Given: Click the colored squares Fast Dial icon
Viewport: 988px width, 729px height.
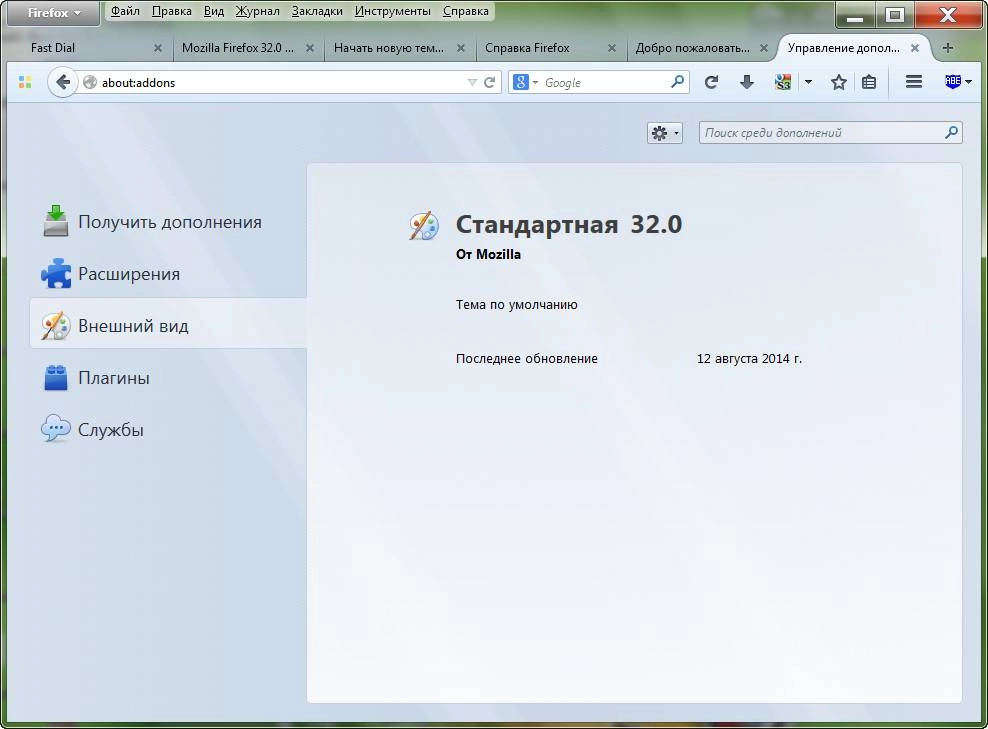Looking at the screenshot, I should coord(25,82).
